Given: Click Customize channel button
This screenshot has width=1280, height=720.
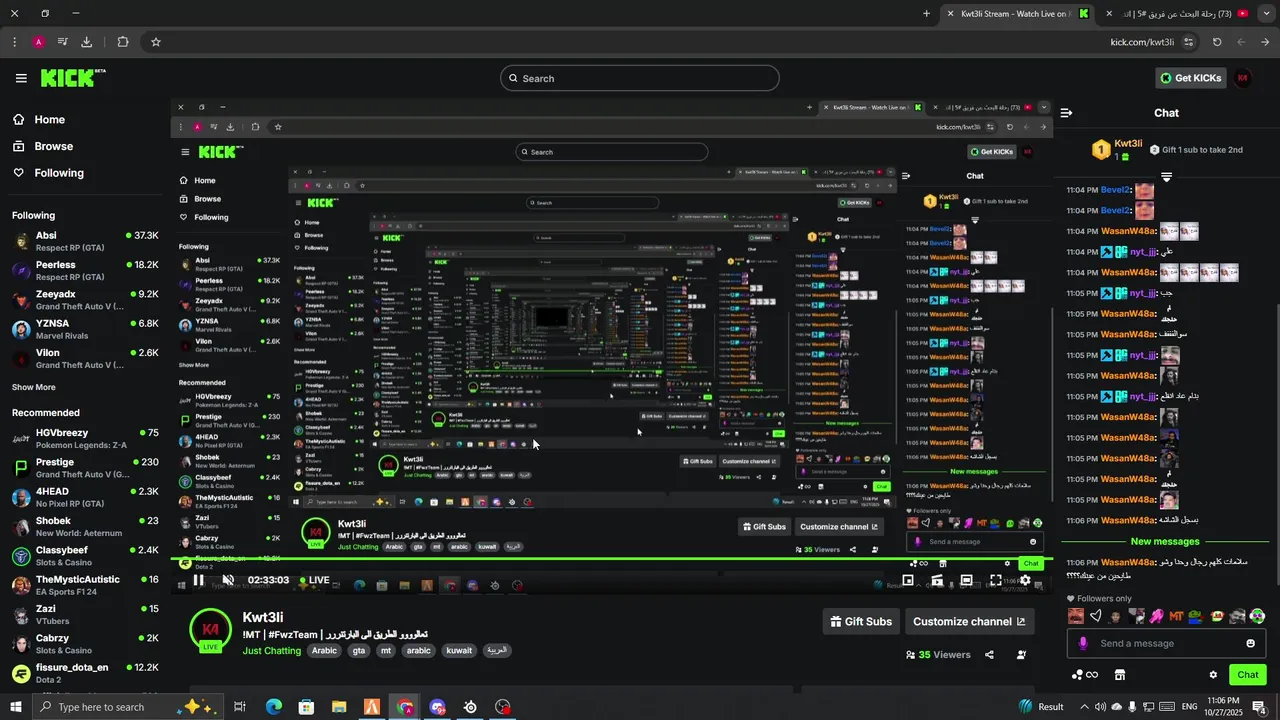Looking at the screenshot, I should [969, 621].
